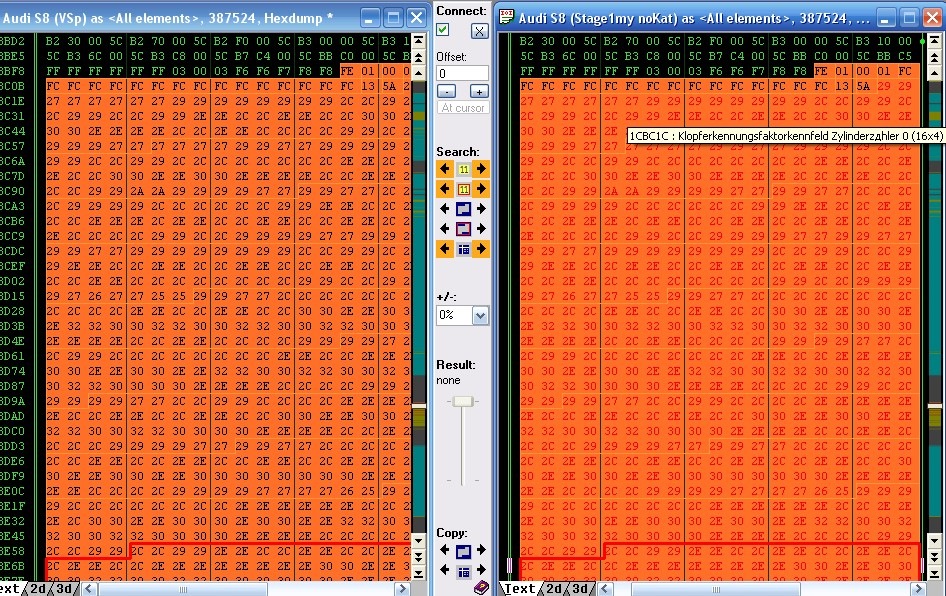This screenshot has width=946, height=596.
Task: Open the 3d tab in the Stage1my noKat window
Action: click(x=580, y=589)
